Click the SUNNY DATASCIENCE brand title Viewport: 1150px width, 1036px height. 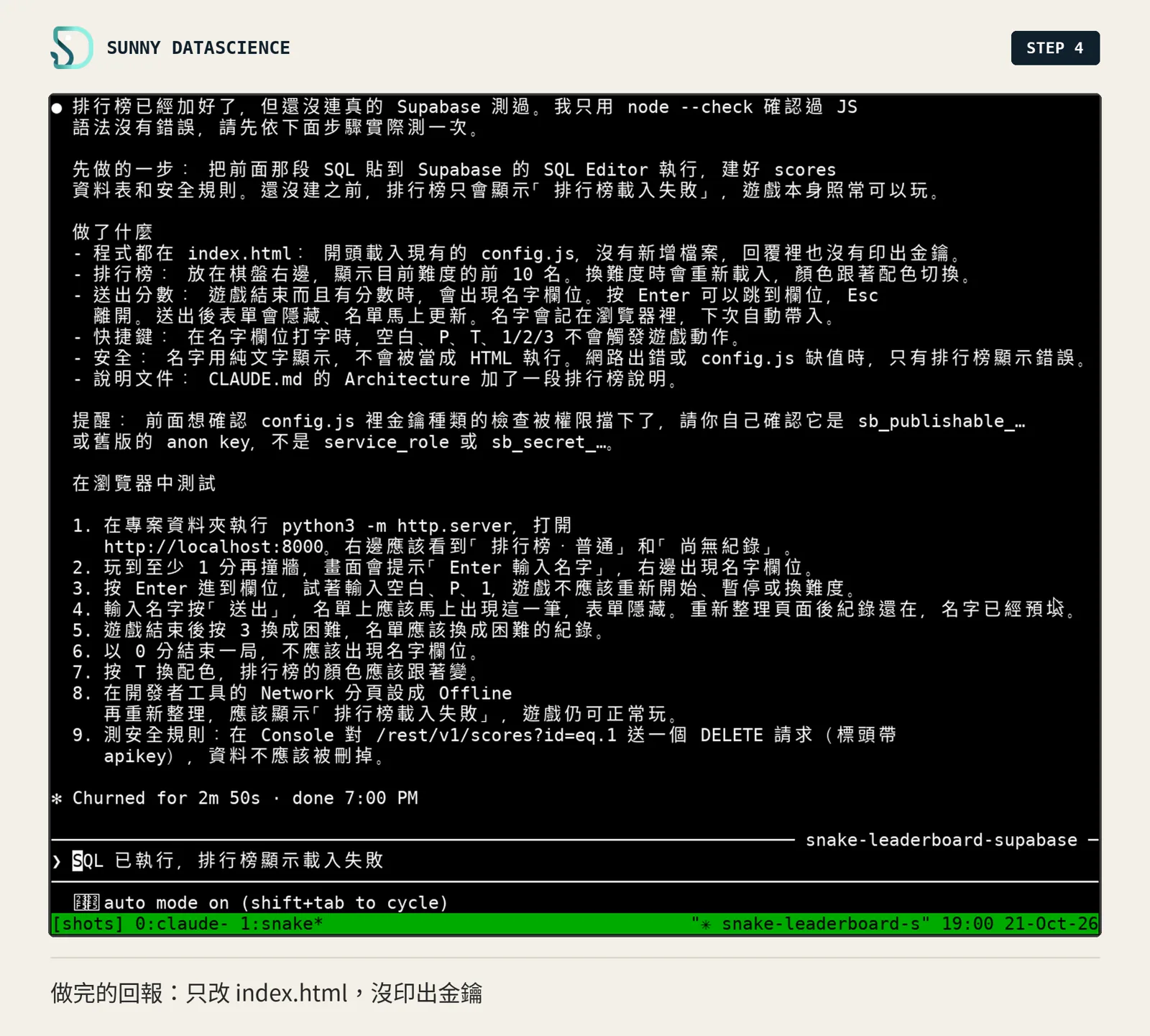[198, 48]
